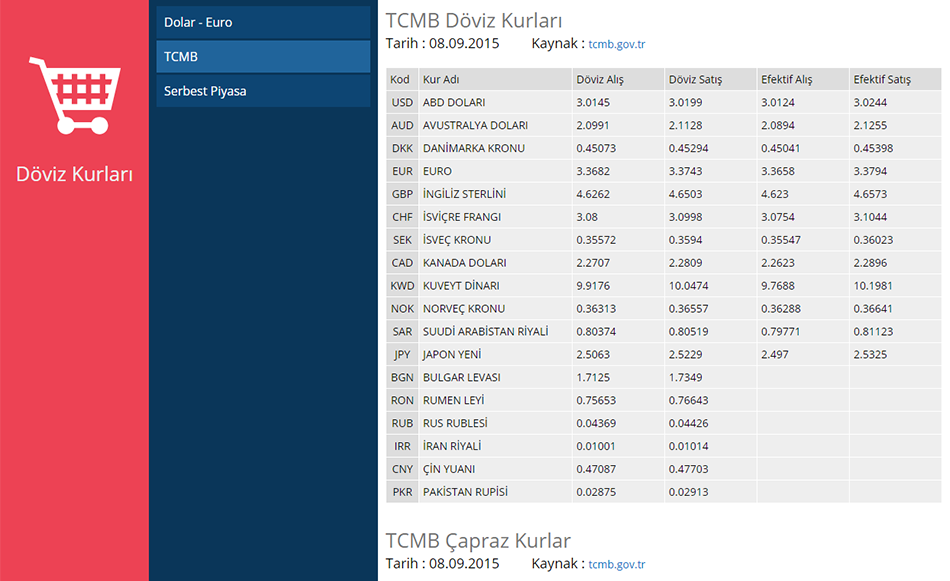Click USD Döviz Alış value 3.0145
This screenshot has height=581, width=950.
pos(593,102)
